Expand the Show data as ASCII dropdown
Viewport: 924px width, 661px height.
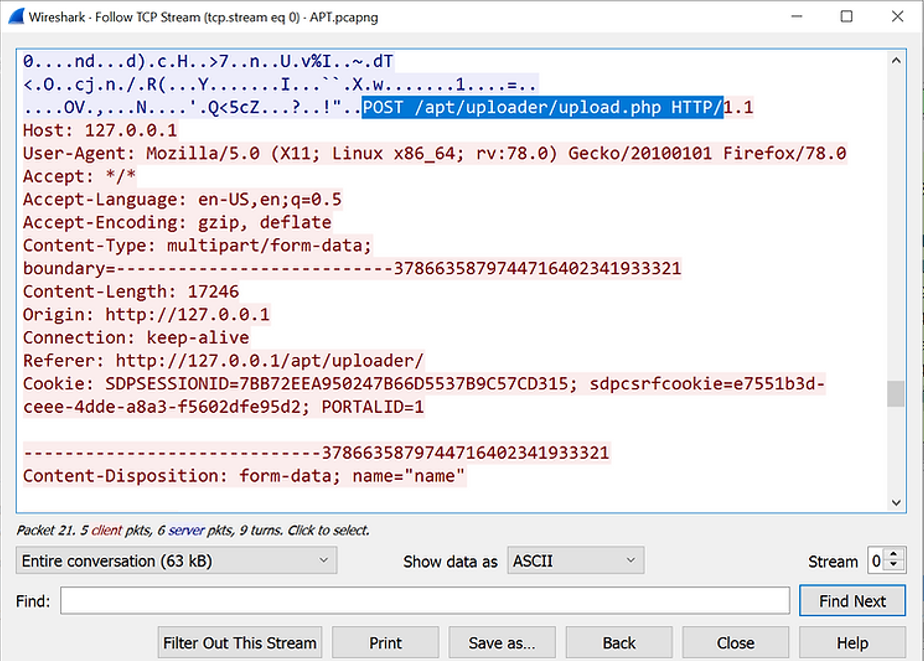[x=575, y=561]
